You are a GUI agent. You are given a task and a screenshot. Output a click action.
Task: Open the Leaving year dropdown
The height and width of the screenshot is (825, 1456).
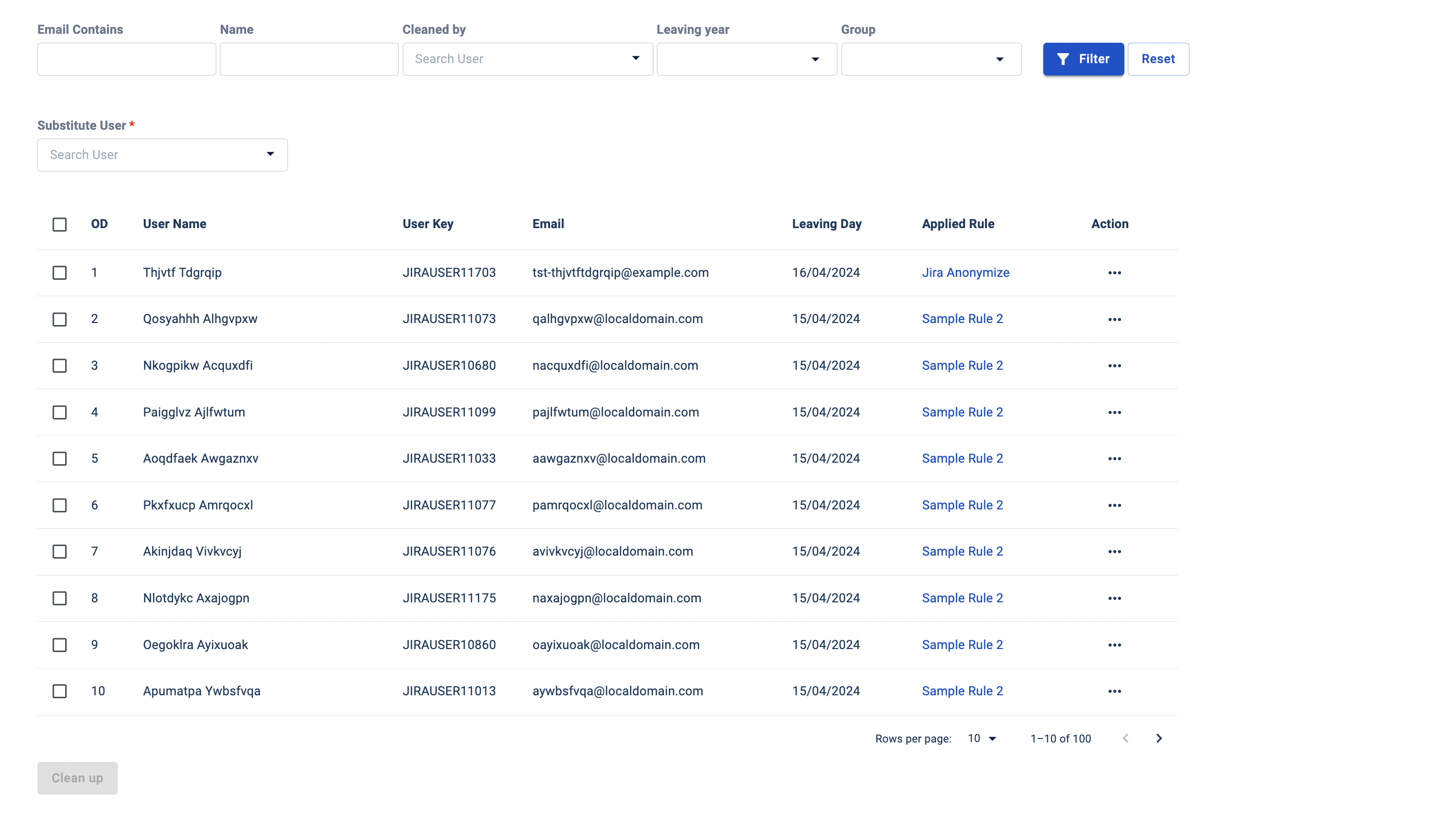(x=746, y=59)
